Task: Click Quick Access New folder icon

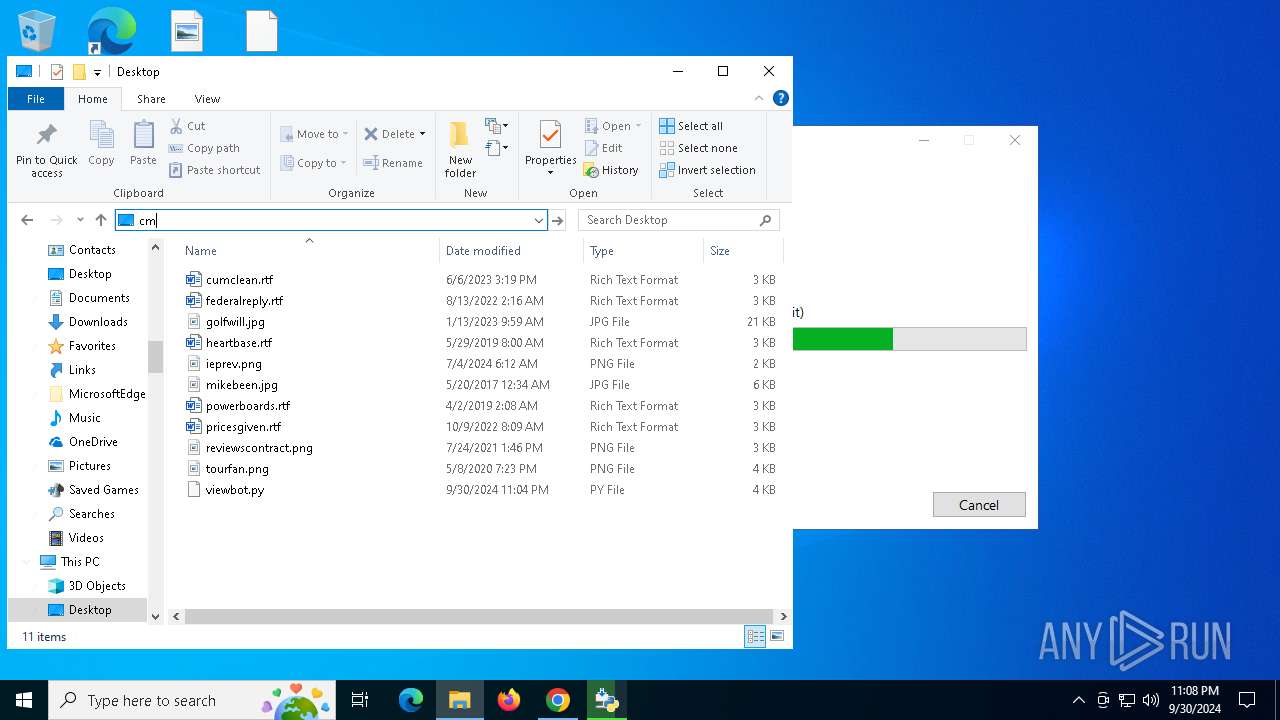Action: tap(79, 72)
